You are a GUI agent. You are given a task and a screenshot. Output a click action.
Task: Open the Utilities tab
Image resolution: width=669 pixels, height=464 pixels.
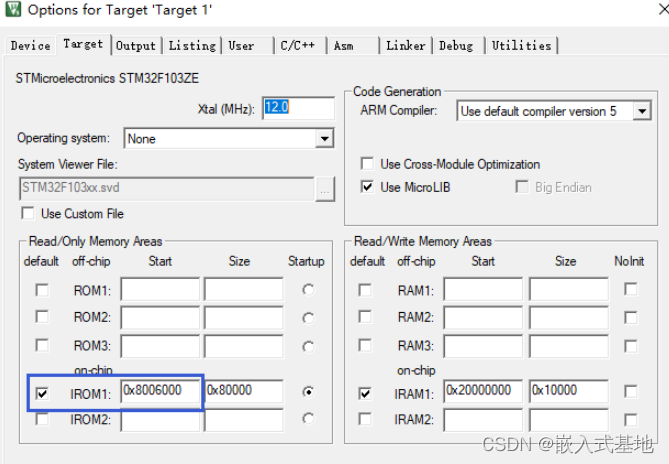(x=521, y=46)
